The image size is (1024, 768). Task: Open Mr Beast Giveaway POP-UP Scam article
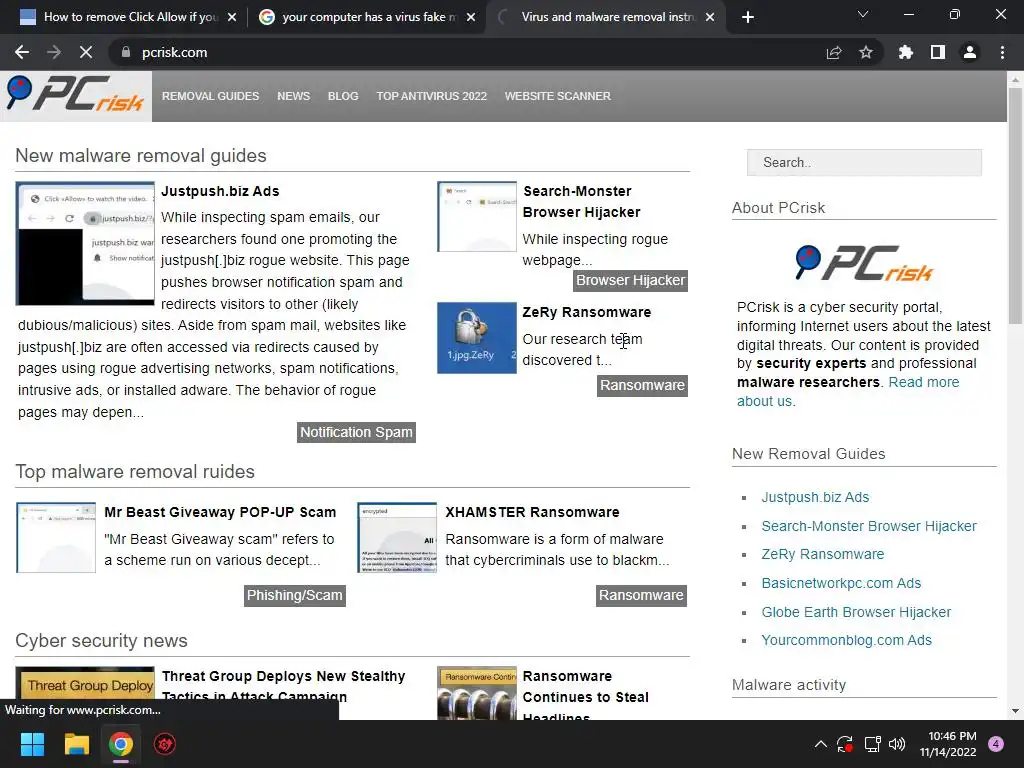tap(220, 512)
